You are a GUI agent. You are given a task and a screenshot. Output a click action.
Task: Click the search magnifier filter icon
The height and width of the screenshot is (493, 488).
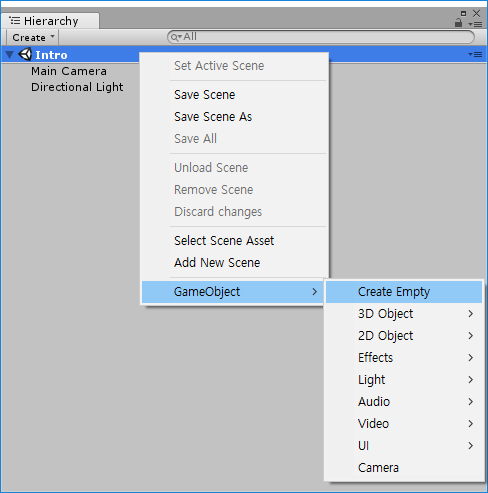pos(176,37)
